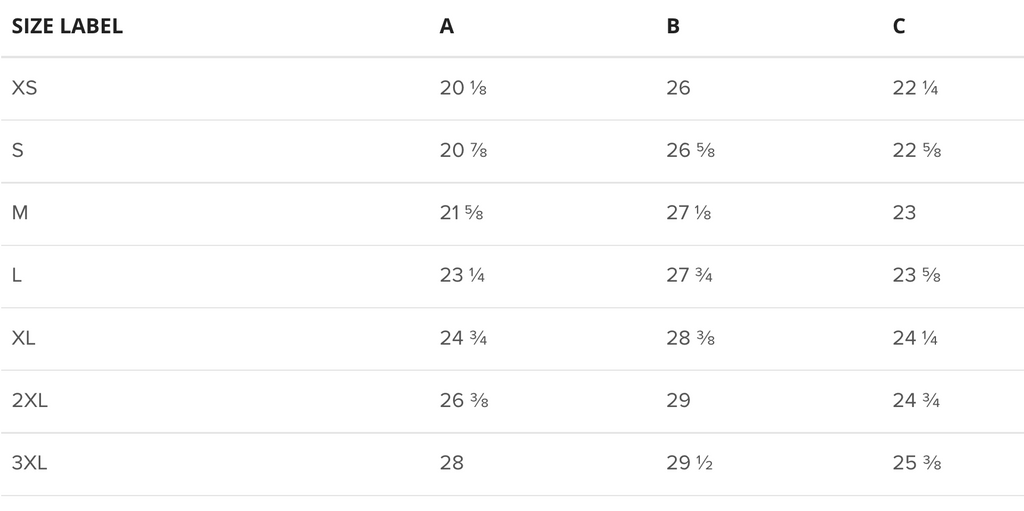Click the 23 ¼ value for size L

[x=462, y=275]
